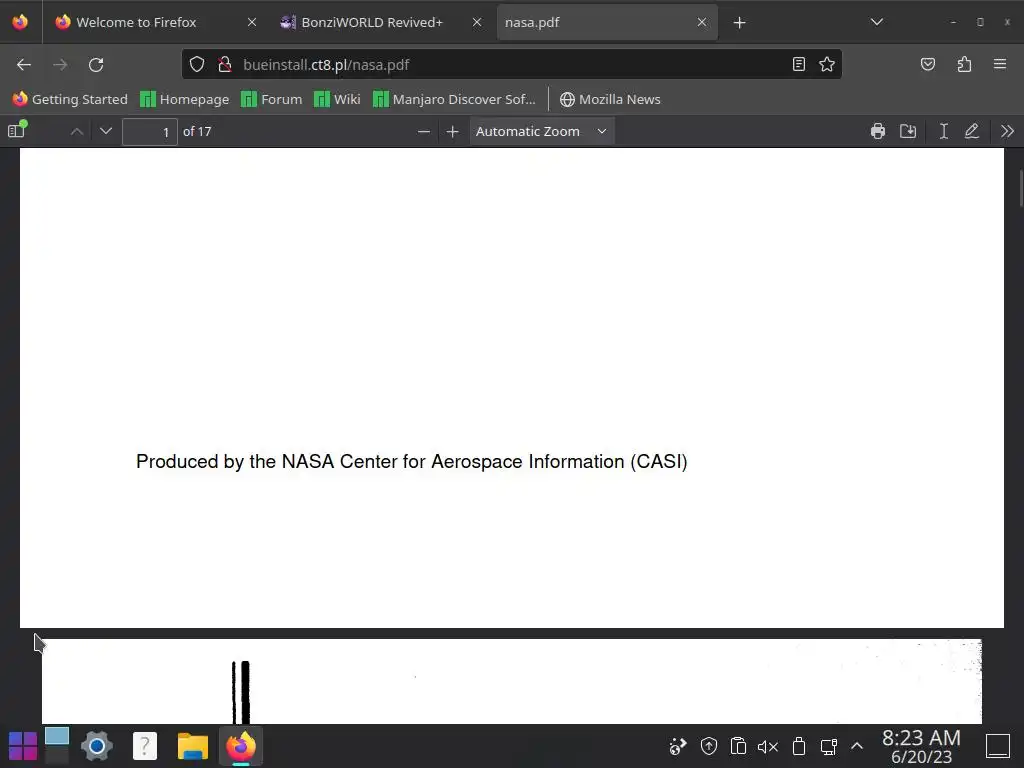Open the extensions menu
1024x768 pixels.
(x=964, y=64)
